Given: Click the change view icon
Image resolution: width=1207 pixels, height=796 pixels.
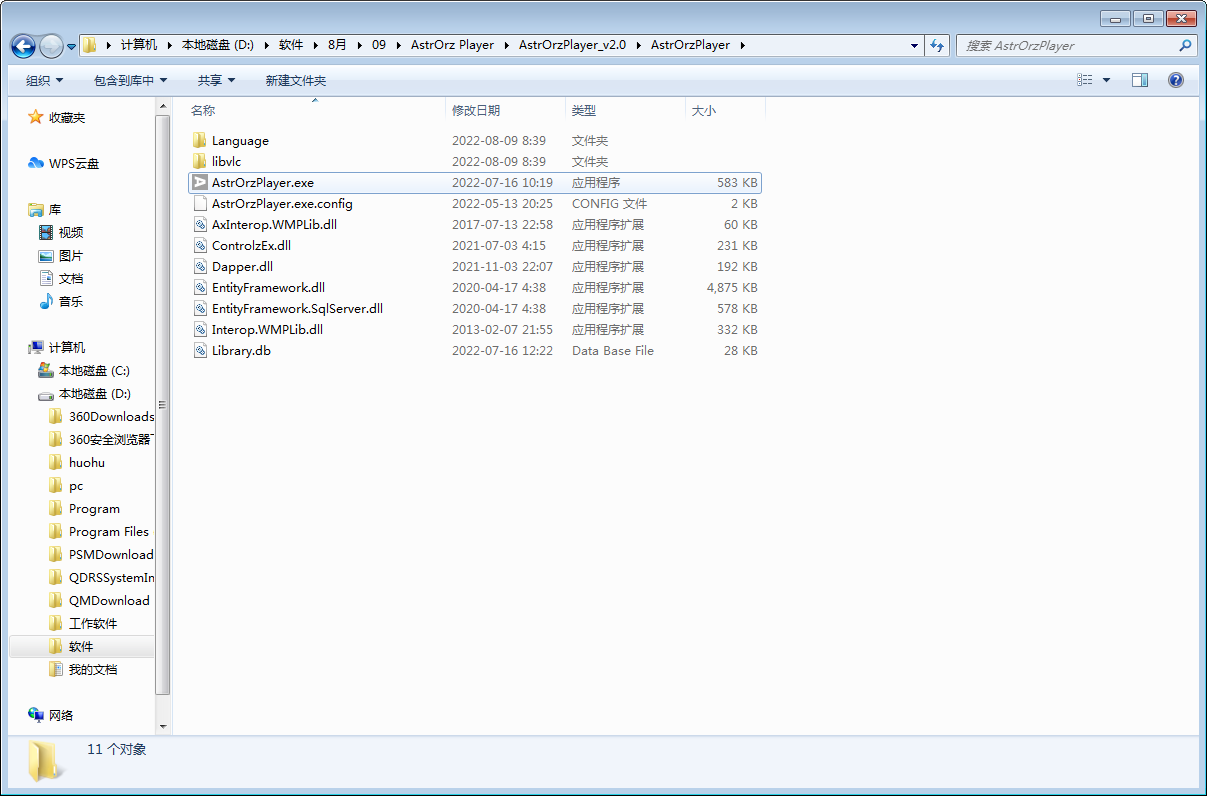Looking at the screenshot, I should point(1085,80).
